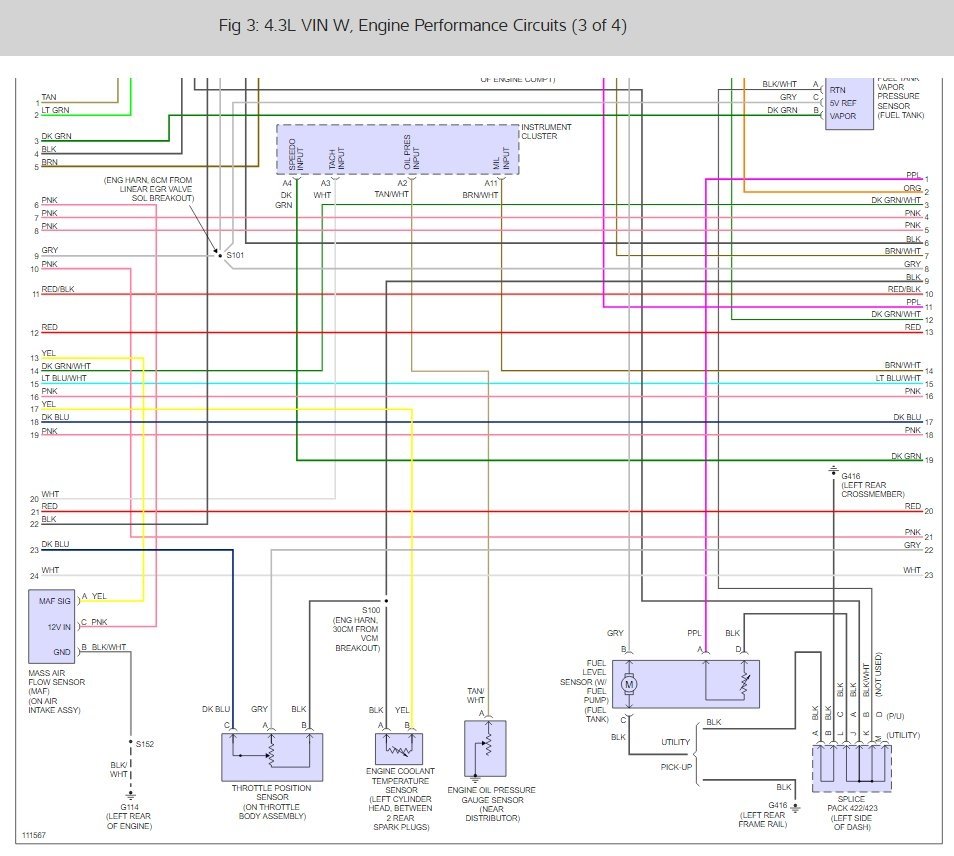This screenshot has width=954, height=856.
Task: Click the TAN wire label at pin 1
Action: [49, 97]
